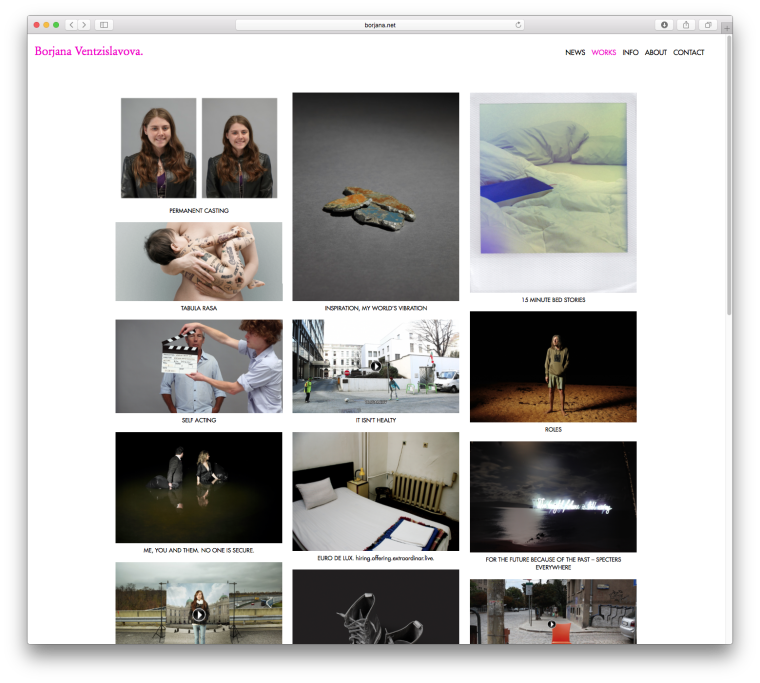This screenshot has height=683, width=760.
Task: Click the Safari forward arrow button
Action: [84, 24]
